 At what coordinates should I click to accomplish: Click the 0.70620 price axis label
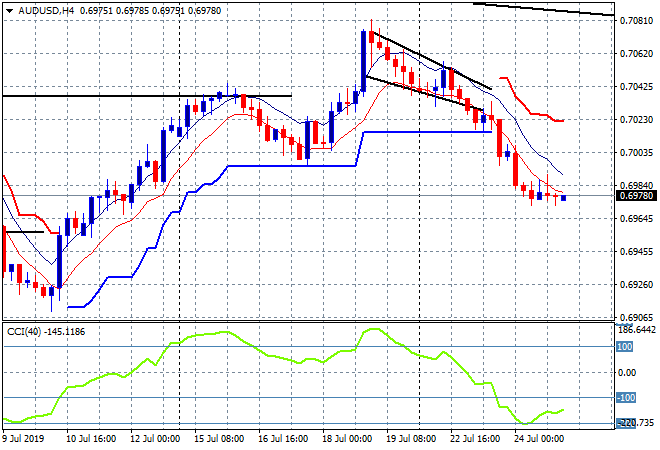(636, 53)
